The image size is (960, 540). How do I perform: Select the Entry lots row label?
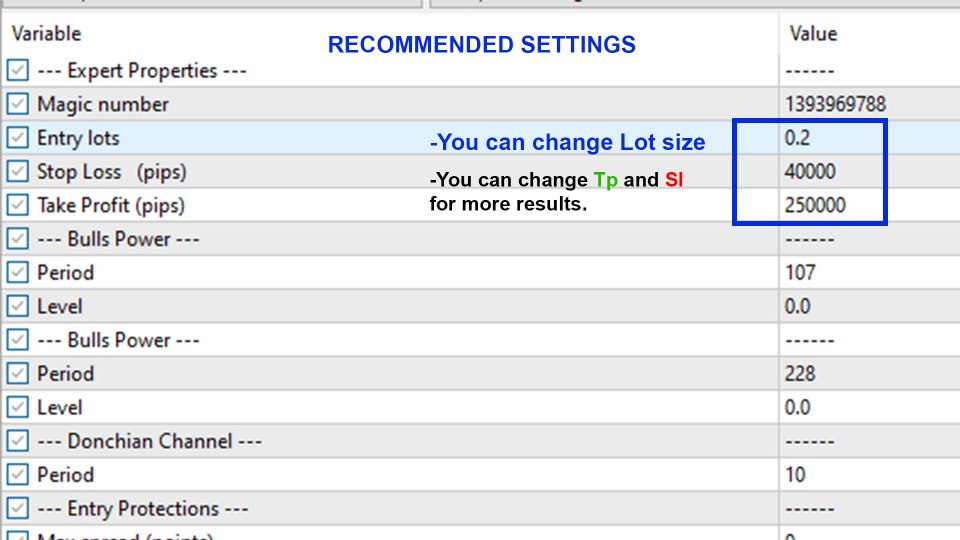pyautogui.click(x=78, y=138)
